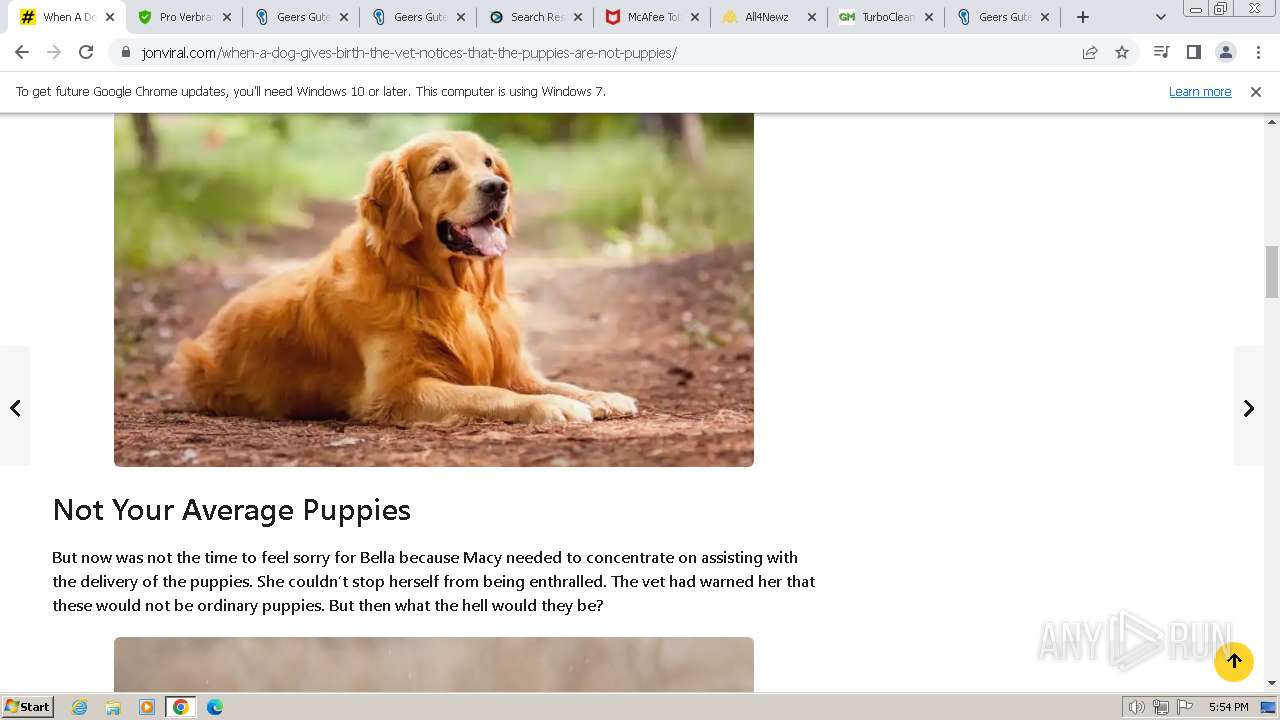Screen dimensions: 1280x720
Task: Open the Chrome three-dot menu
Action: (x=1258, y=53)
